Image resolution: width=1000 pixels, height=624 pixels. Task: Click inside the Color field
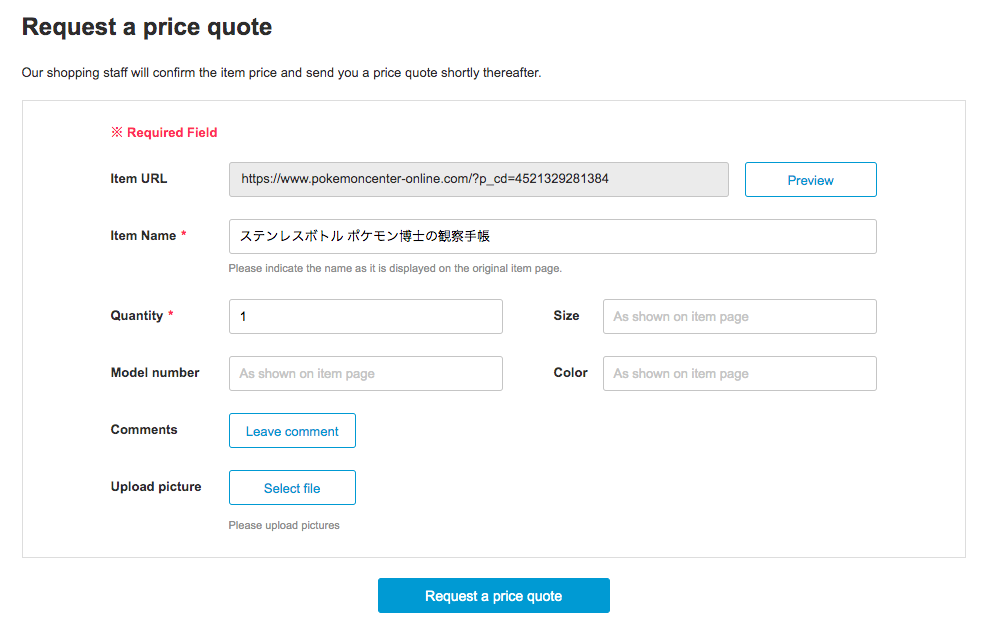739,373
